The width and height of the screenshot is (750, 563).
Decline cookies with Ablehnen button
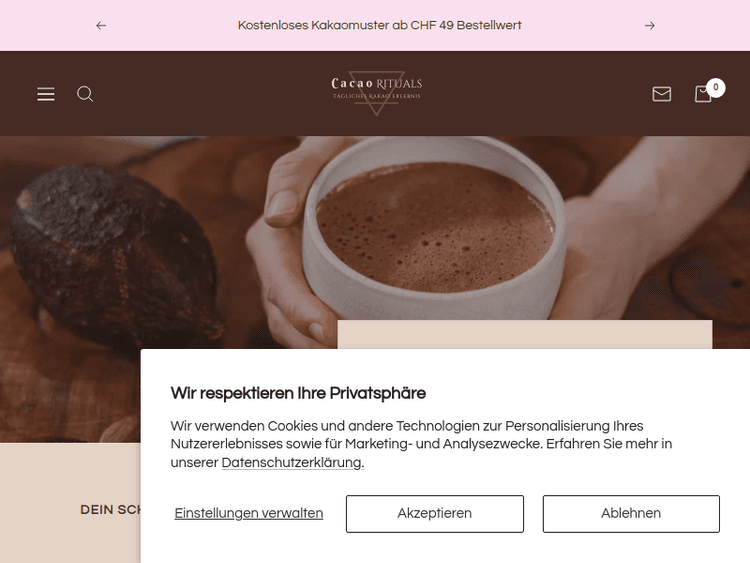pos(631,514)
